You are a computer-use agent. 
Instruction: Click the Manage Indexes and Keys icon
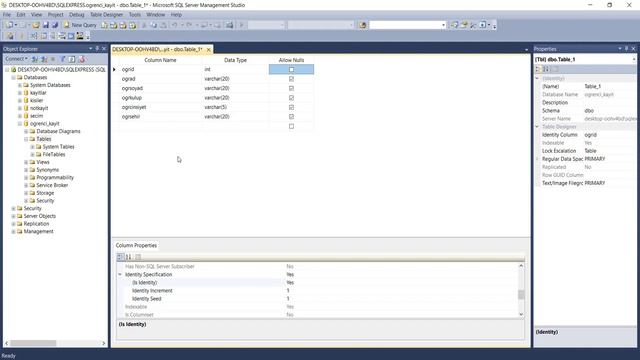[x=44, y=36]
